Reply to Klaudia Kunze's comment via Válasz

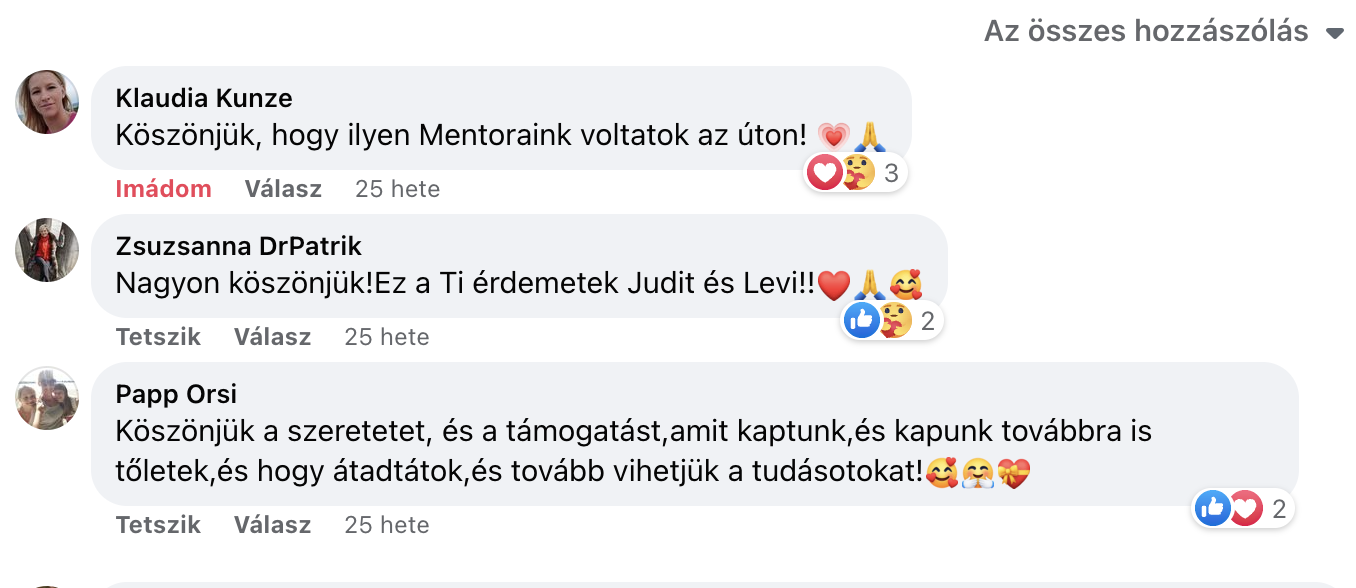pyautogui.click(x=283, y=189)
